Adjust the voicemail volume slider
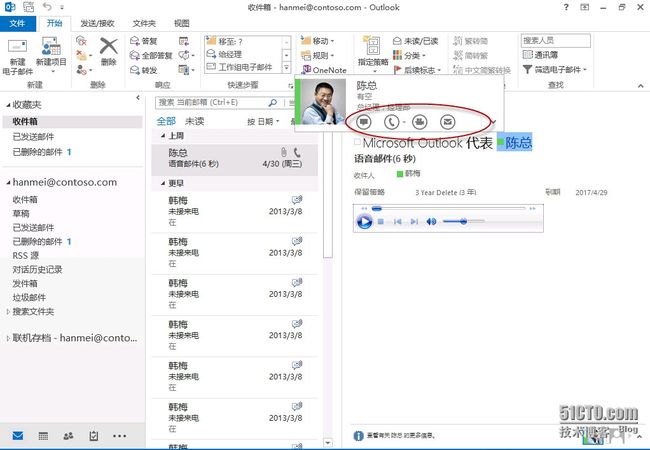Image resolution: width=650 pixels, height=450 pixels. tap(463, 222)
